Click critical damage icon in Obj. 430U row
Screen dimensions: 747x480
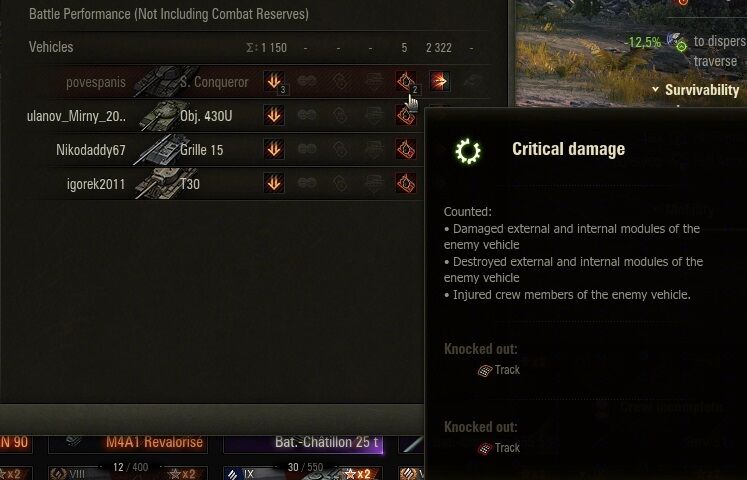pos(405,115)
